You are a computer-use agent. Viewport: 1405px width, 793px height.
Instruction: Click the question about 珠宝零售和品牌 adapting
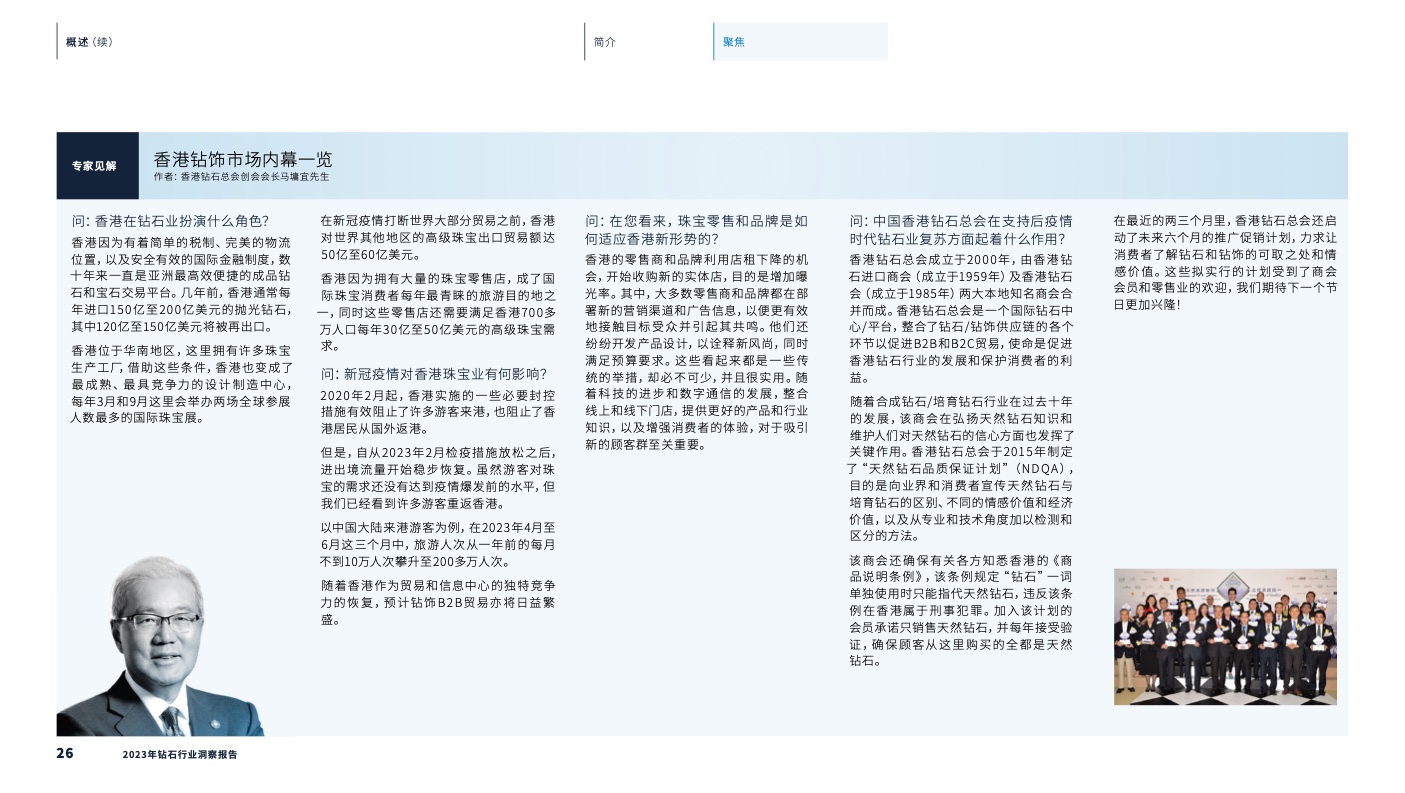(x=696, y=229)
